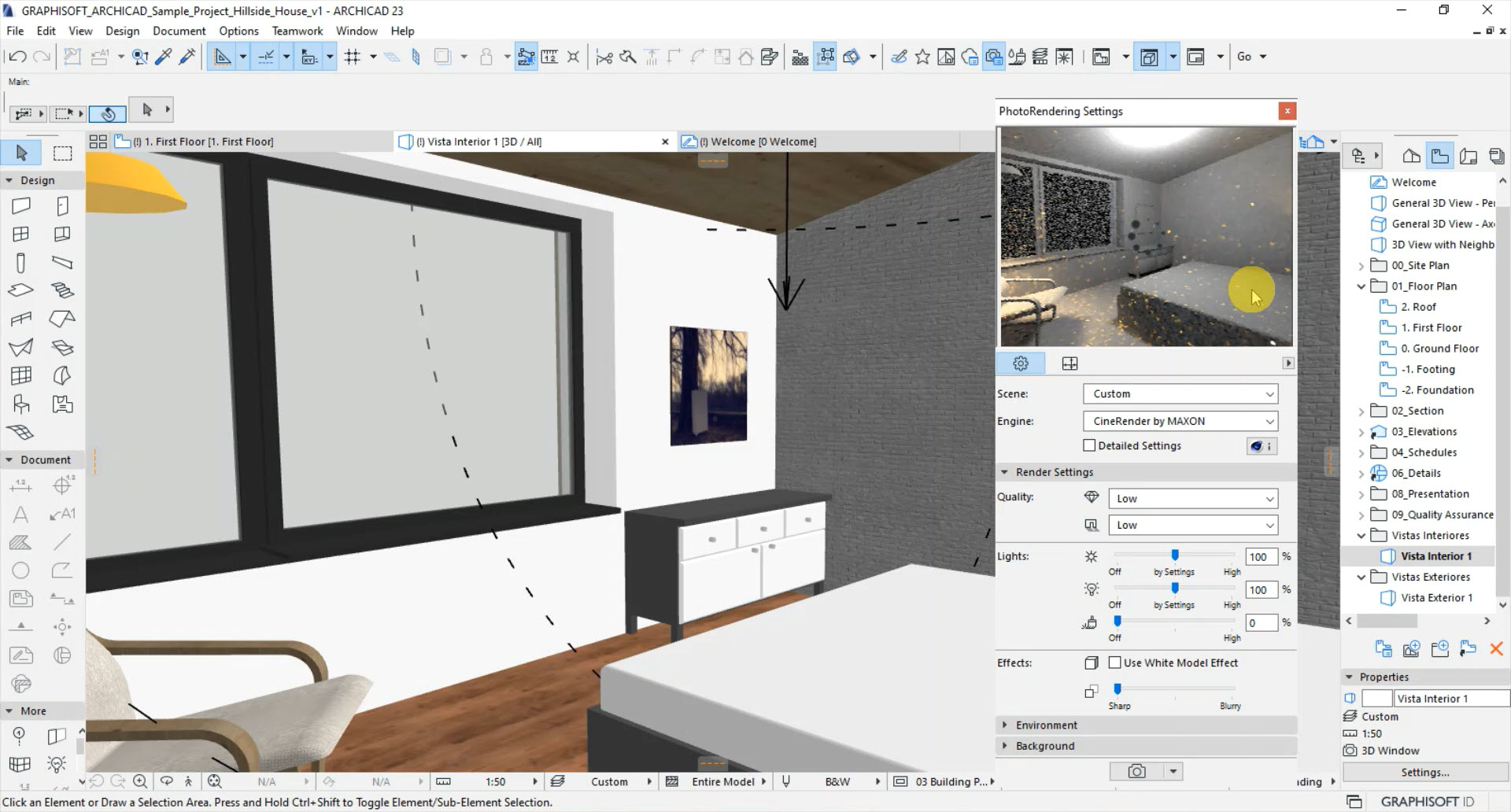
Task: Click the camera render button
Action: 1136,771
